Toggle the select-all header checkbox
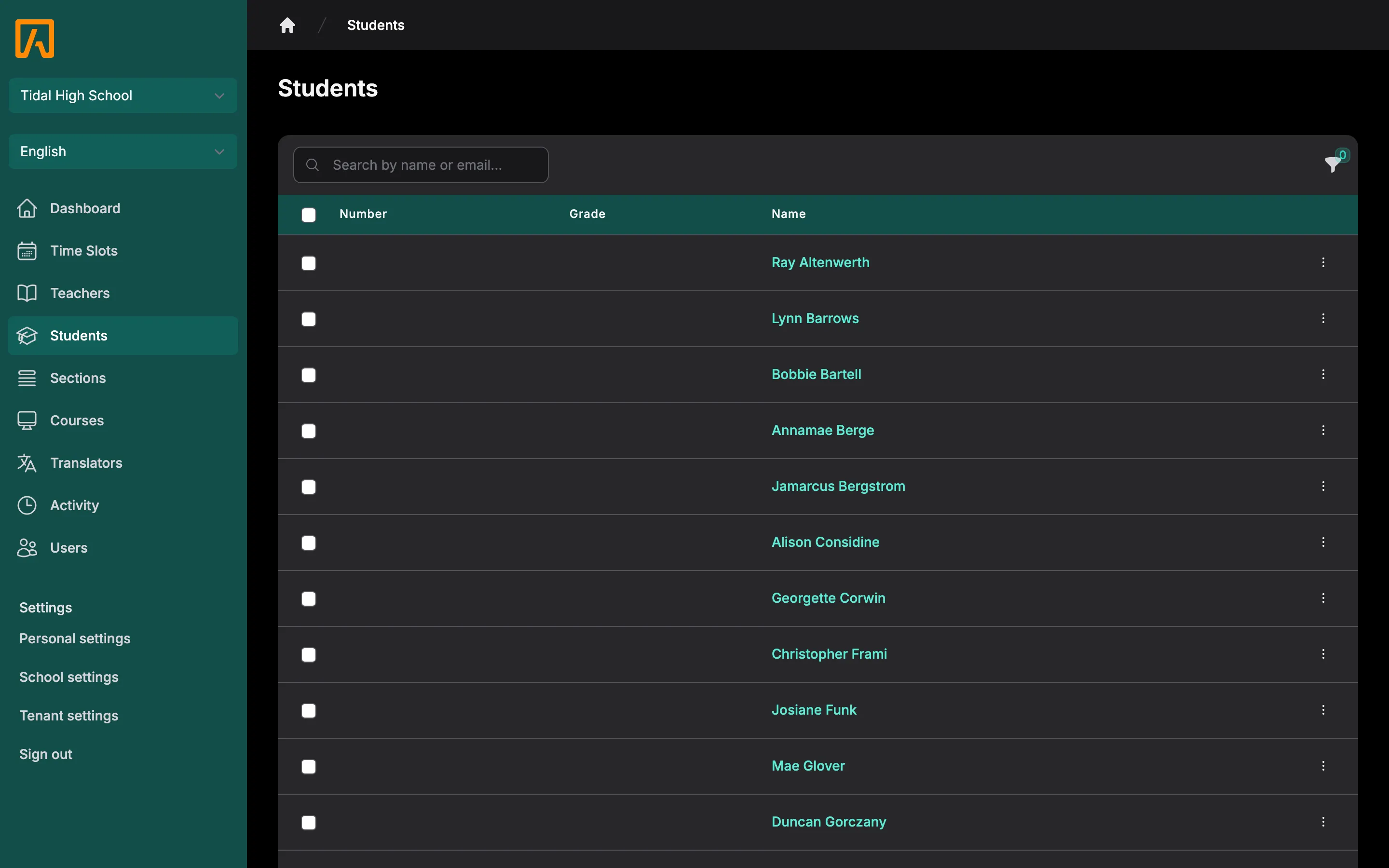The height and width of the screenshot is (868, 1389). click(x=308, y=215)
